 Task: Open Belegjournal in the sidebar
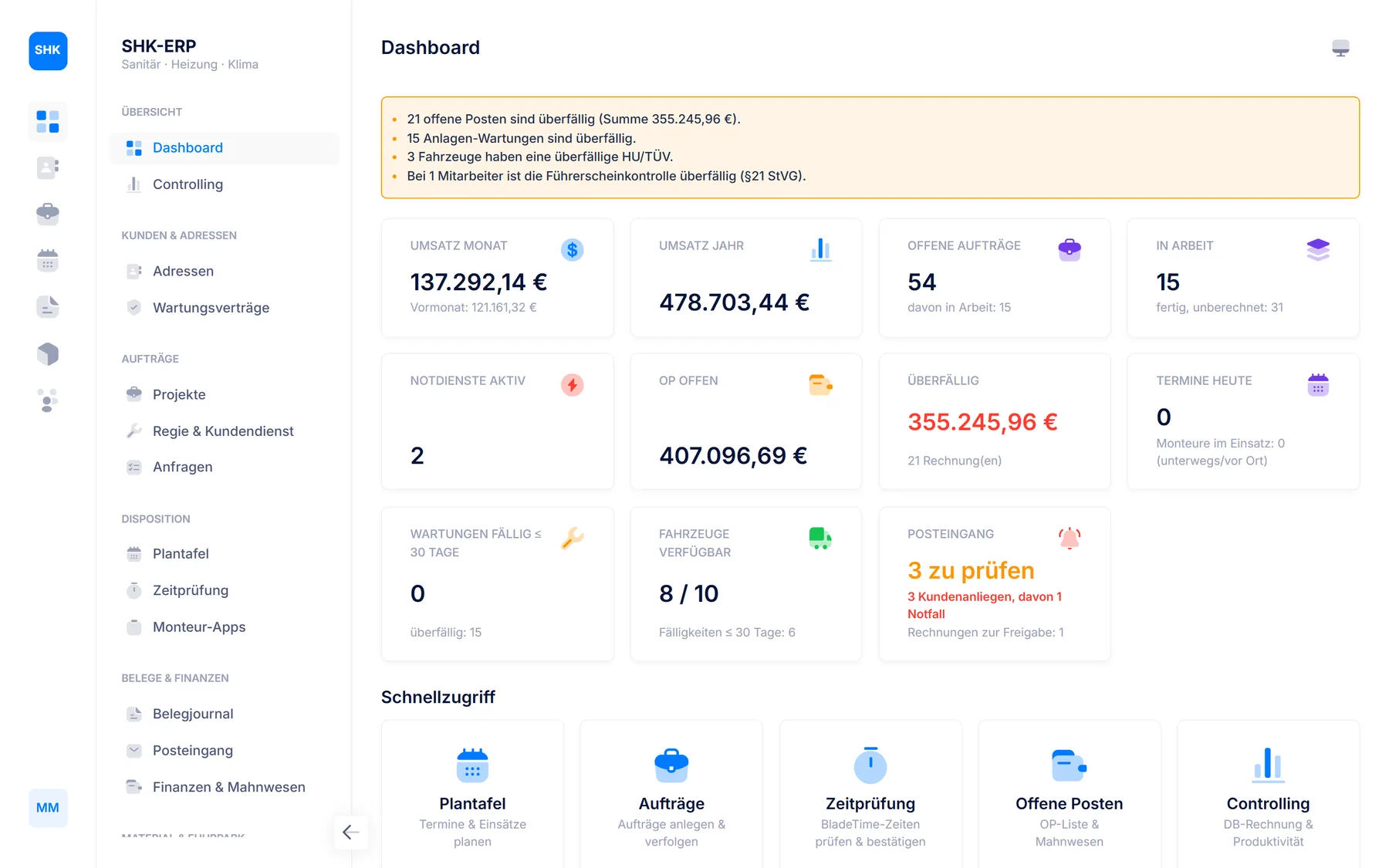coord(224,714)
